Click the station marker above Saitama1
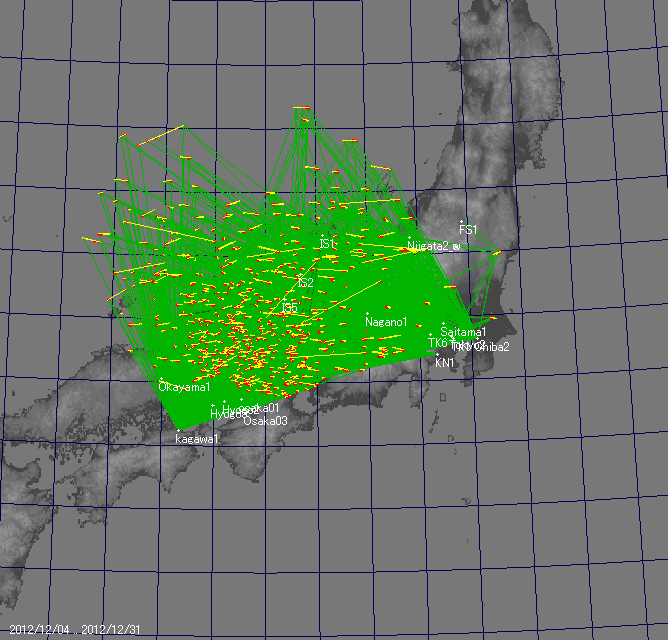Image resolution: width=668 pixels, height=640 pixels. tap(443, 323)
